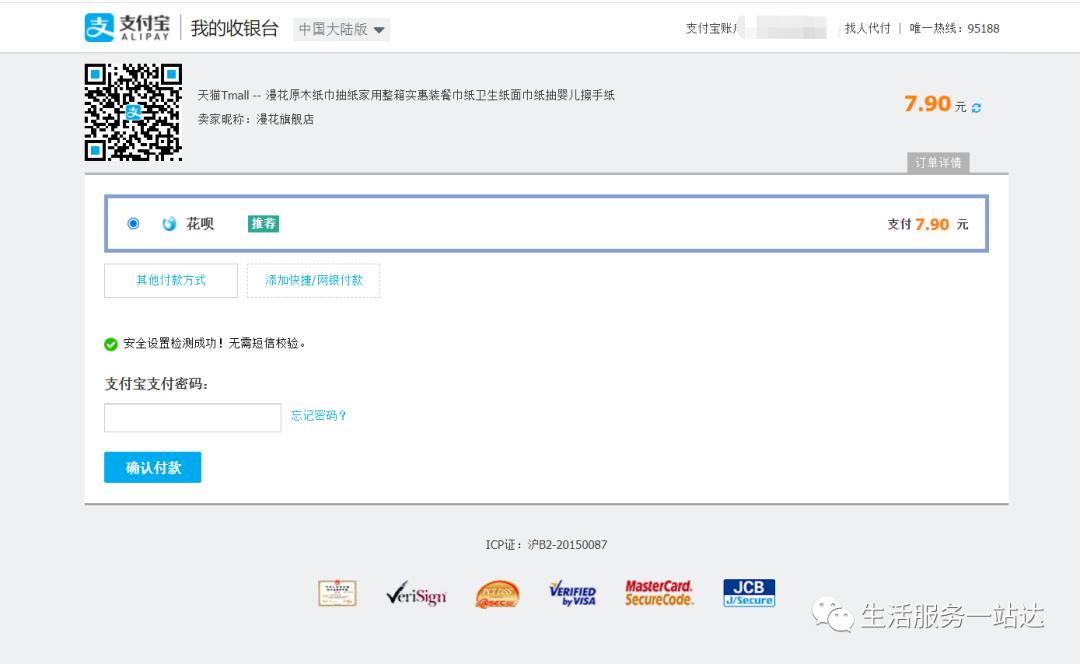Click the 我的收银台 title
Image resolution: width=1080 pixels, height=664 pixels.
coord(234,28)
